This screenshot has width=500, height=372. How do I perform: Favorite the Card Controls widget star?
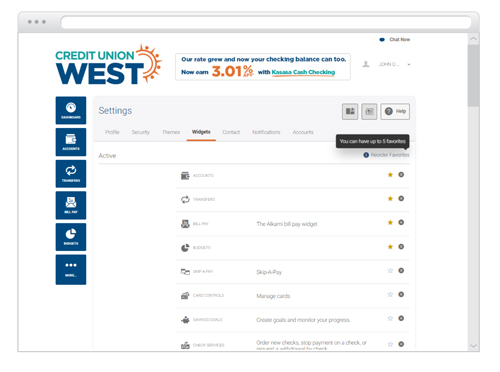click(390, 294)
